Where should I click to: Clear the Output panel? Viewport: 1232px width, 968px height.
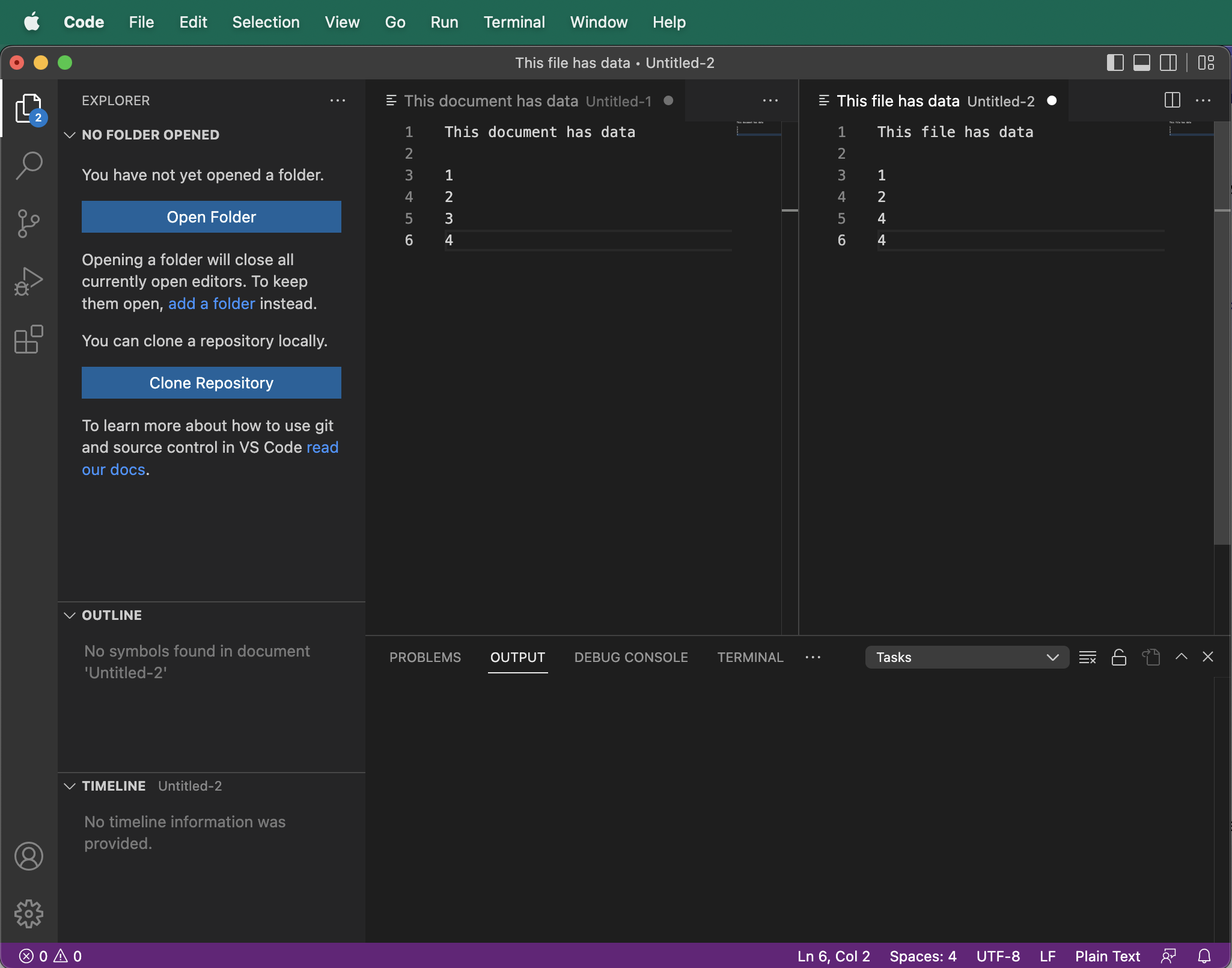click(1087, 657)
